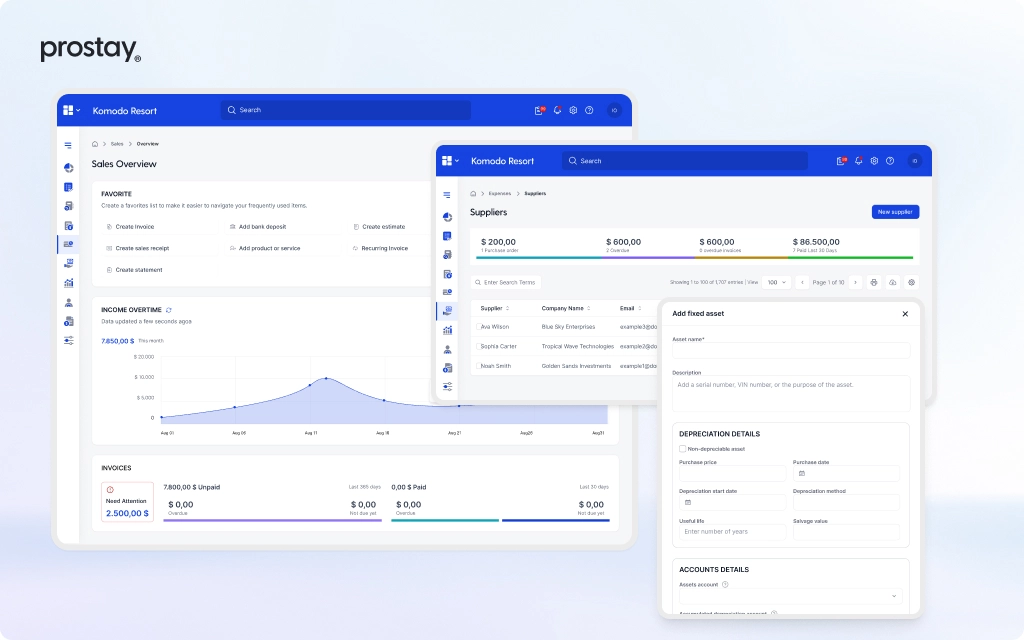This screenshot has height=640, width=1024.
Task: Open table settings gear in Suppliers panel
Action: click(911, 283)
